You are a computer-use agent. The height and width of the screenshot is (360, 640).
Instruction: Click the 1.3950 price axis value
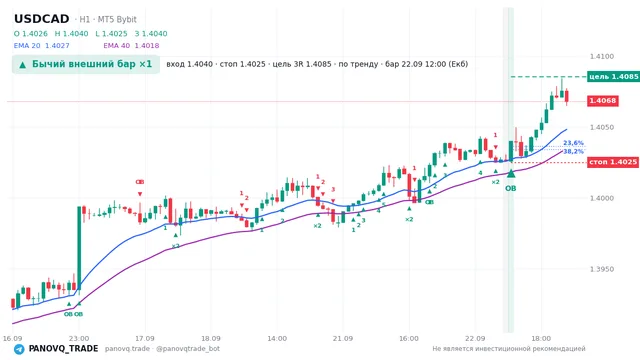point(602,269)
